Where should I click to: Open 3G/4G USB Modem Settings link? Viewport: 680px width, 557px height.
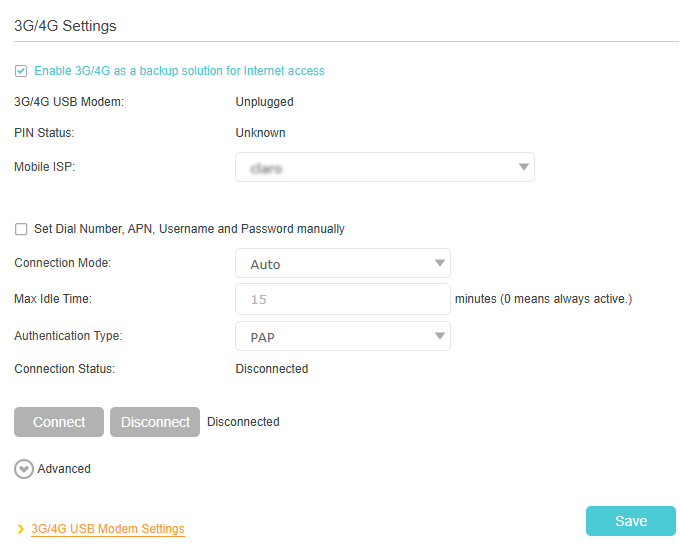[108, 529]
